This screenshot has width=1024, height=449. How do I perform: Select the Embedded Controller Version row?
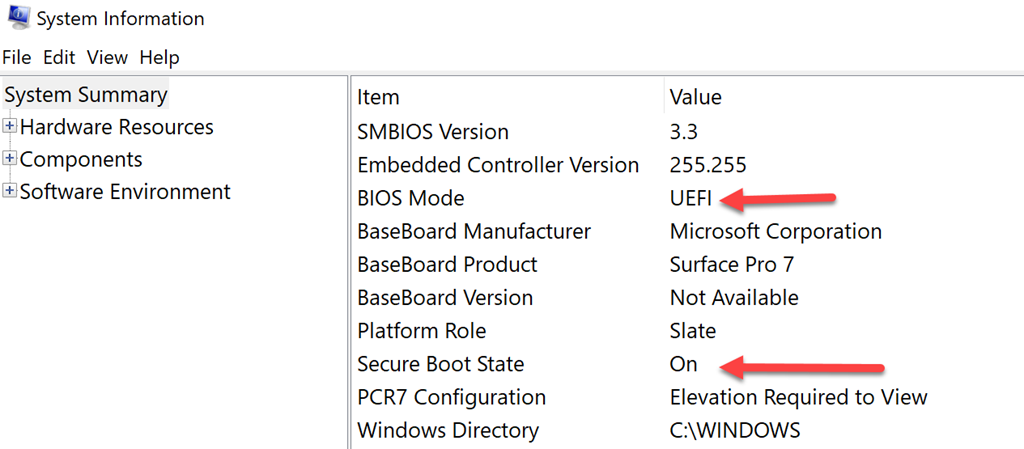click(497, 165)
